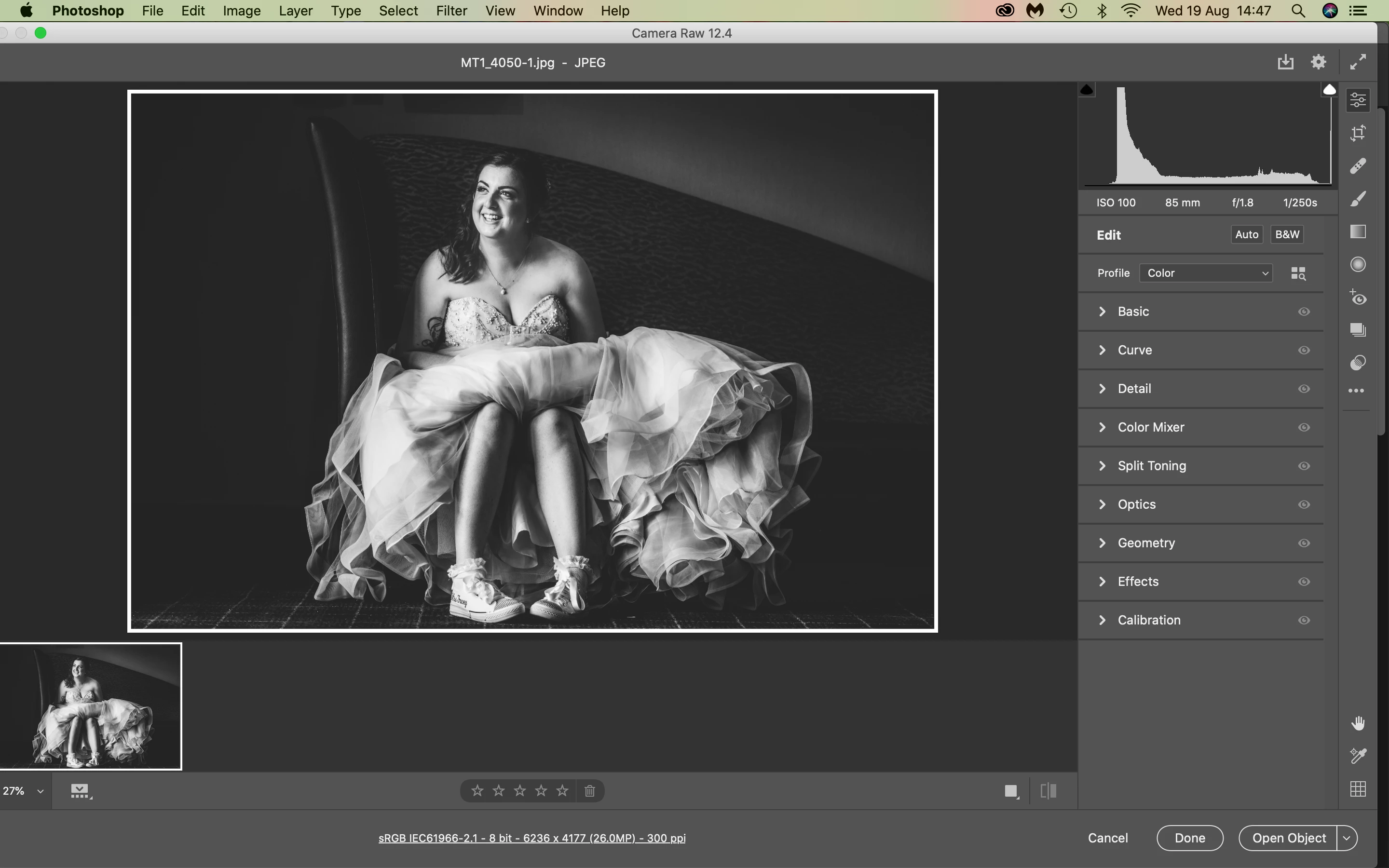Screen dimensions: 1389x868
Task: Toggle the grid overlay icon
Action: pos(1358,789)
